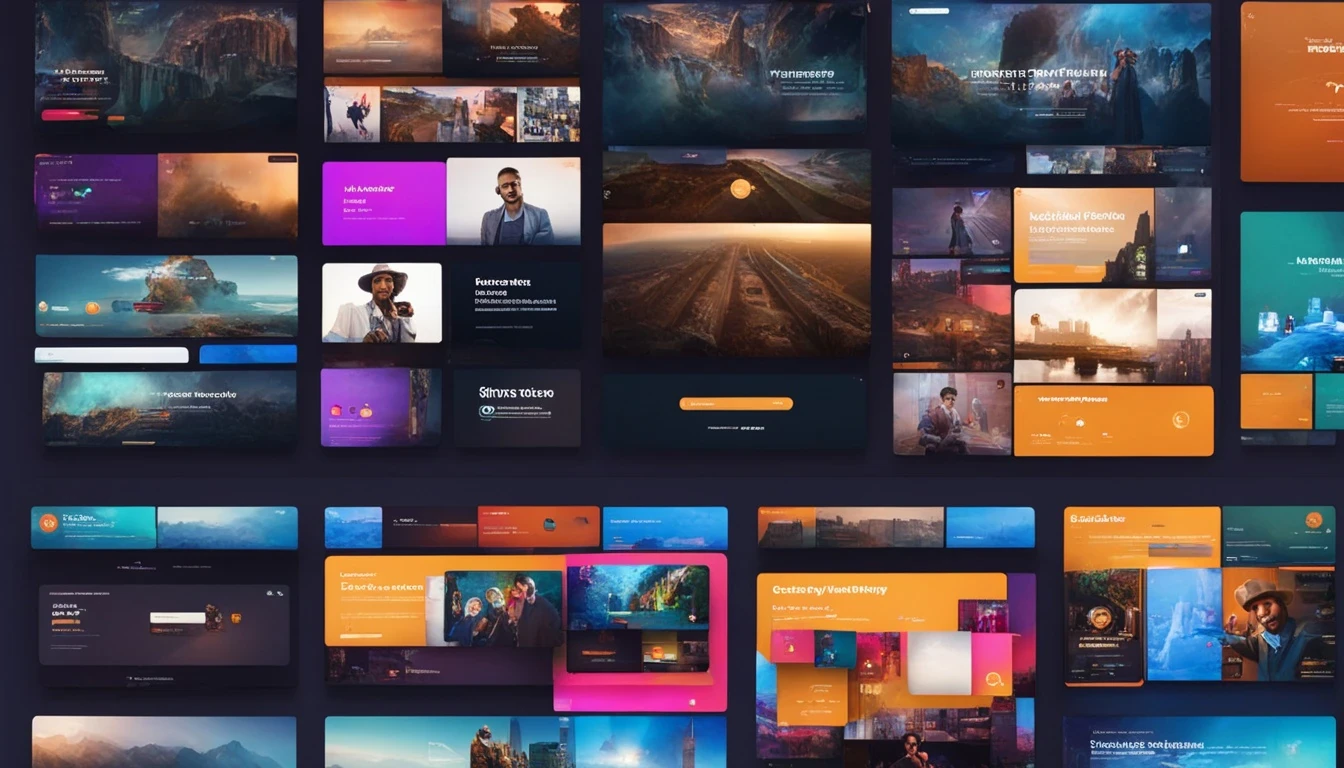This screenshot has height=768, width=1344.
Task: Click the circle icon on the orange card at right
Action: (x=1181, y=421)
